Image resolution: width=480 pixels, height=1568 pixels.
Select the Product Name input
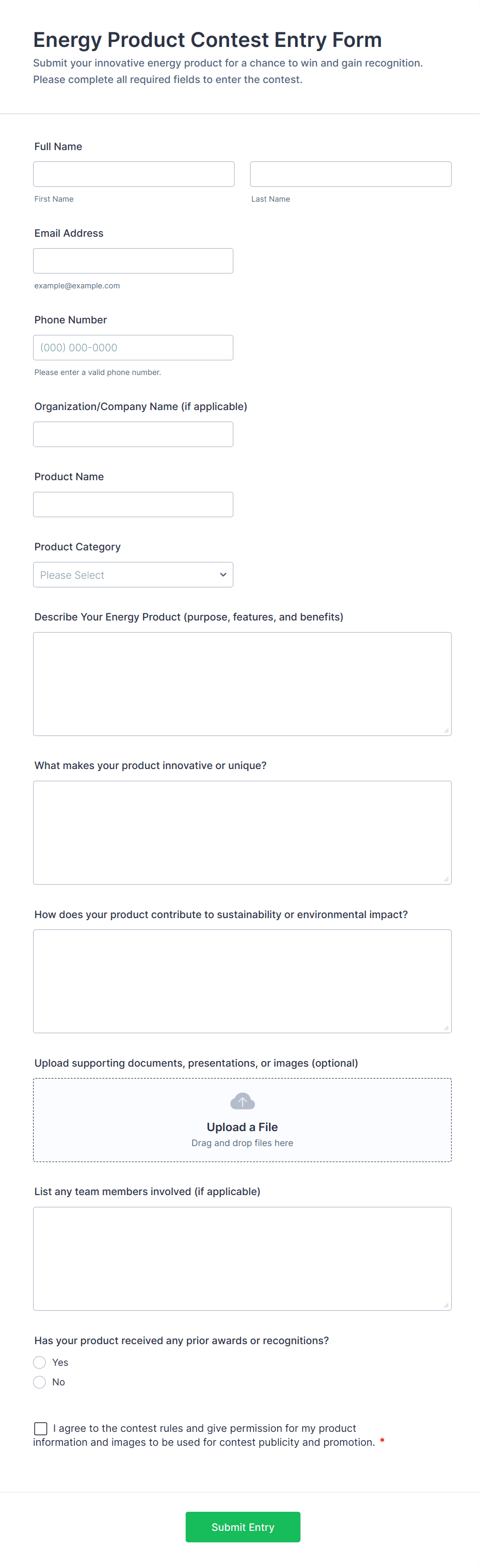point(133,503)
